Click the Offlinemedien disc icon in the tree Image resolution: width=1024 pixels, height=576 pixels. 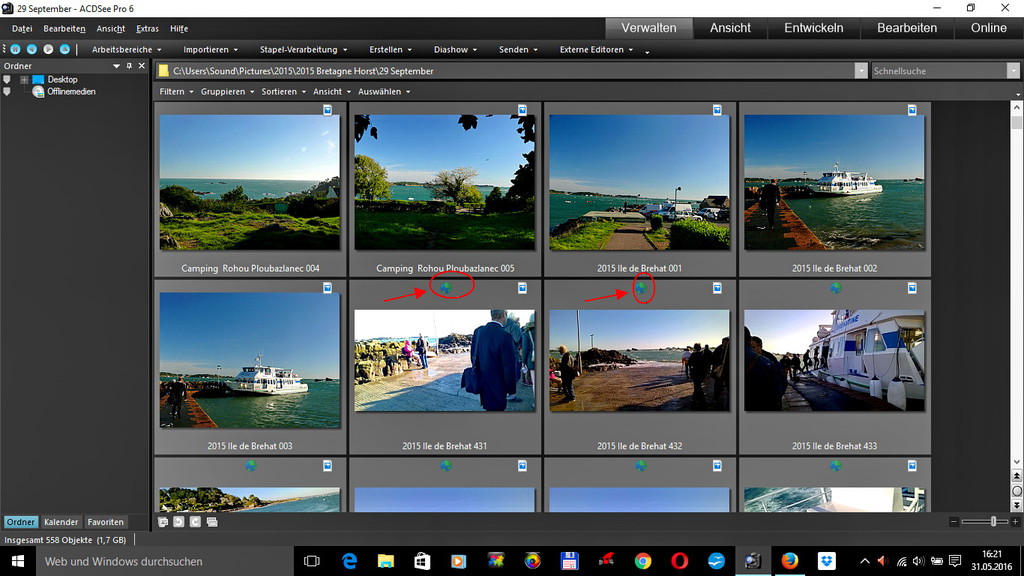pyautogui.click(x=38, y=92)
